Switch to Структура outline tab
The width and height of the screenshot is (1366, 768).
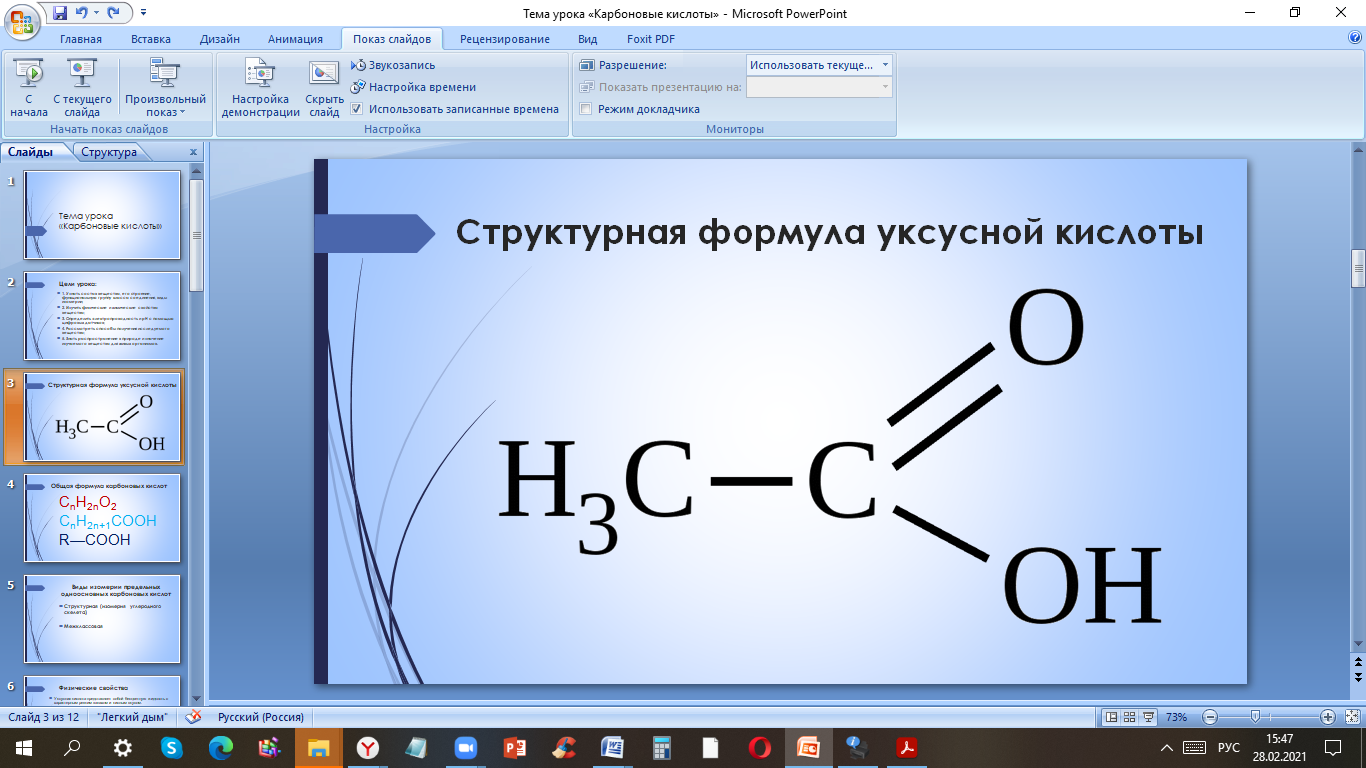[109, 152]
